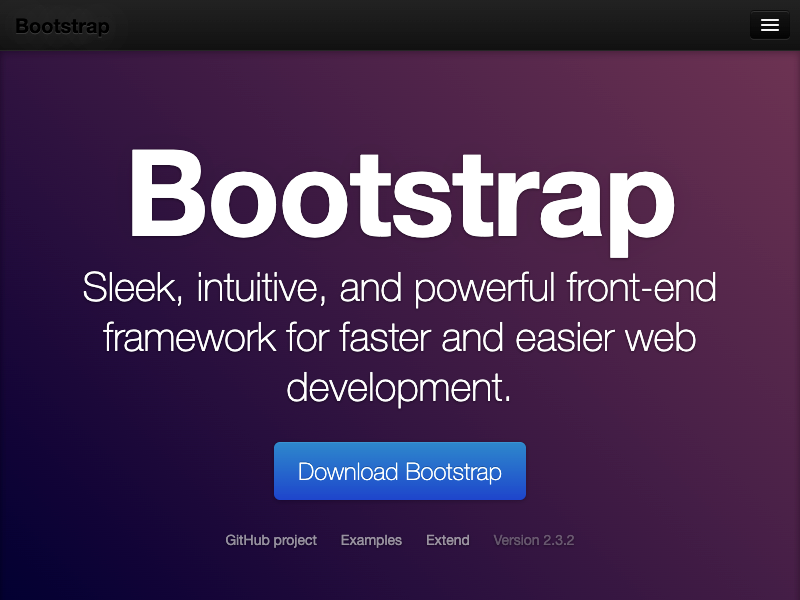Click the Download Bootstrap button
The image size is (800, 600).
(x=399, y=471)
